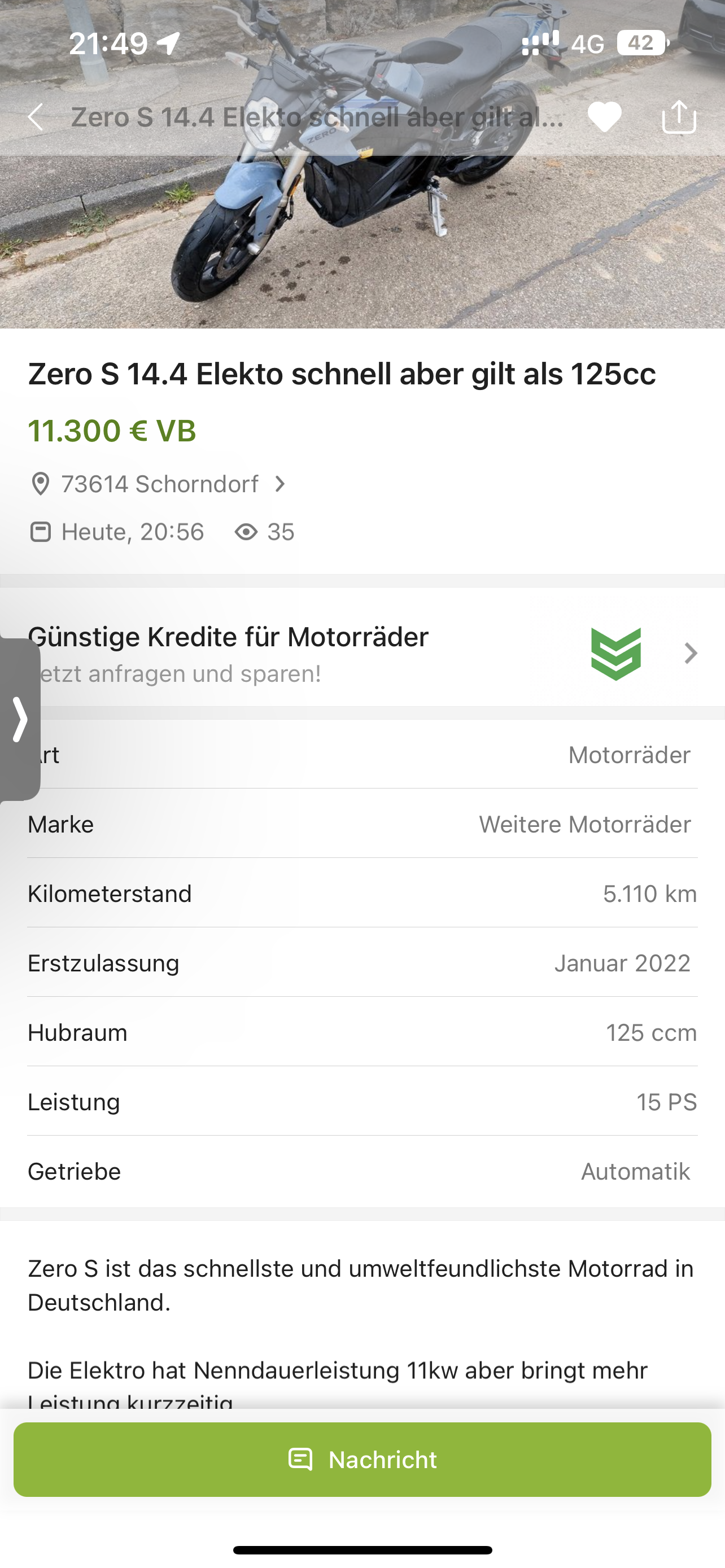Open credit offer arrow chevron
This screenshot has height=1568, width=725.
691,654
